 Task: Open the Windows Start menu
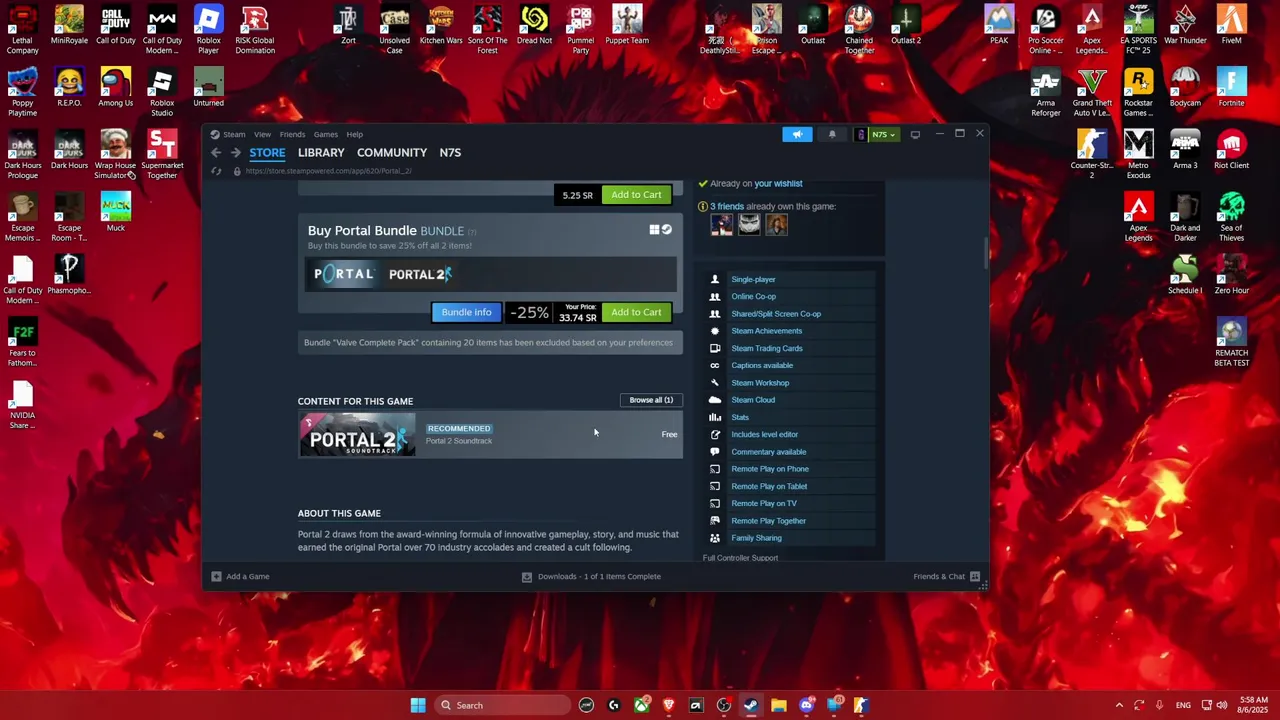(x=418, y=705)
